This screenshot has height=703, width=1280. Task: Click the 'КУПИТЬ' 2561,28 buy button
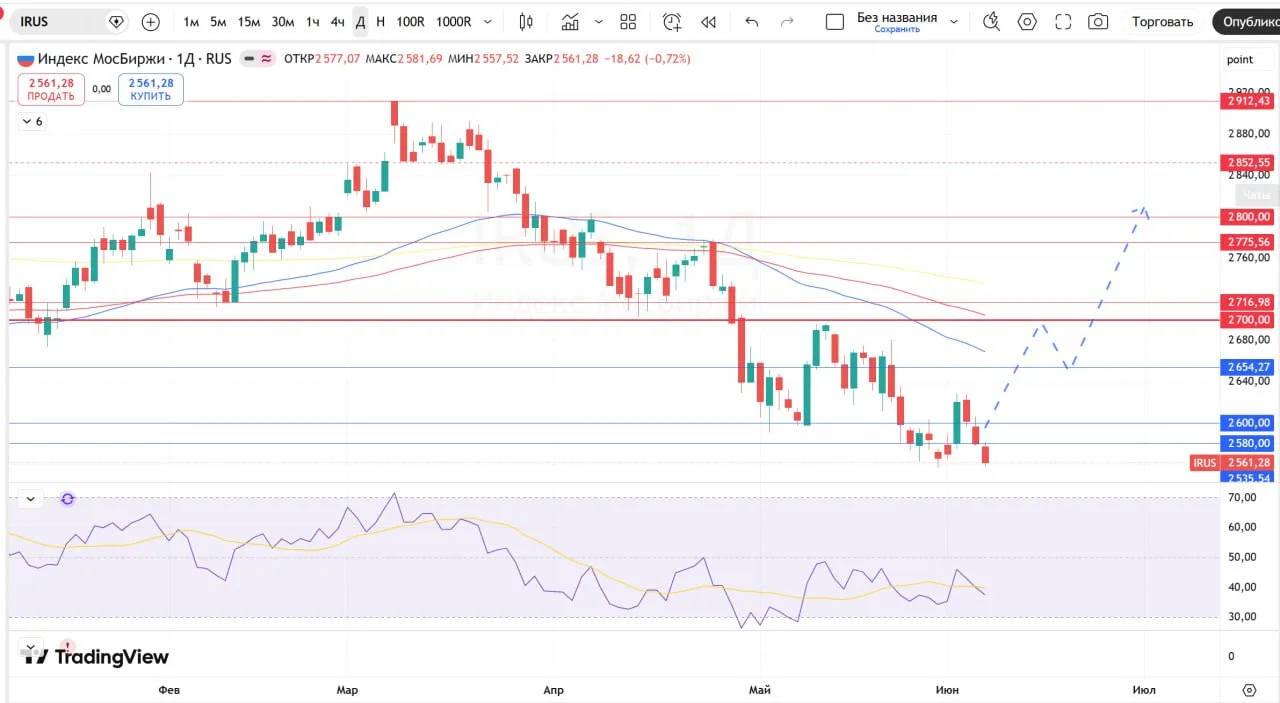[x=151, y=89]
